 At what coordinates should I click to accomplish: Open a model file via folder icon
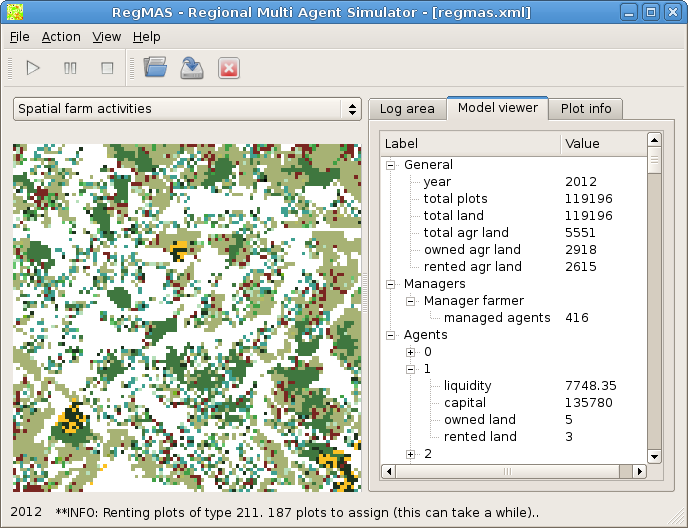click(x=155, y=68)
